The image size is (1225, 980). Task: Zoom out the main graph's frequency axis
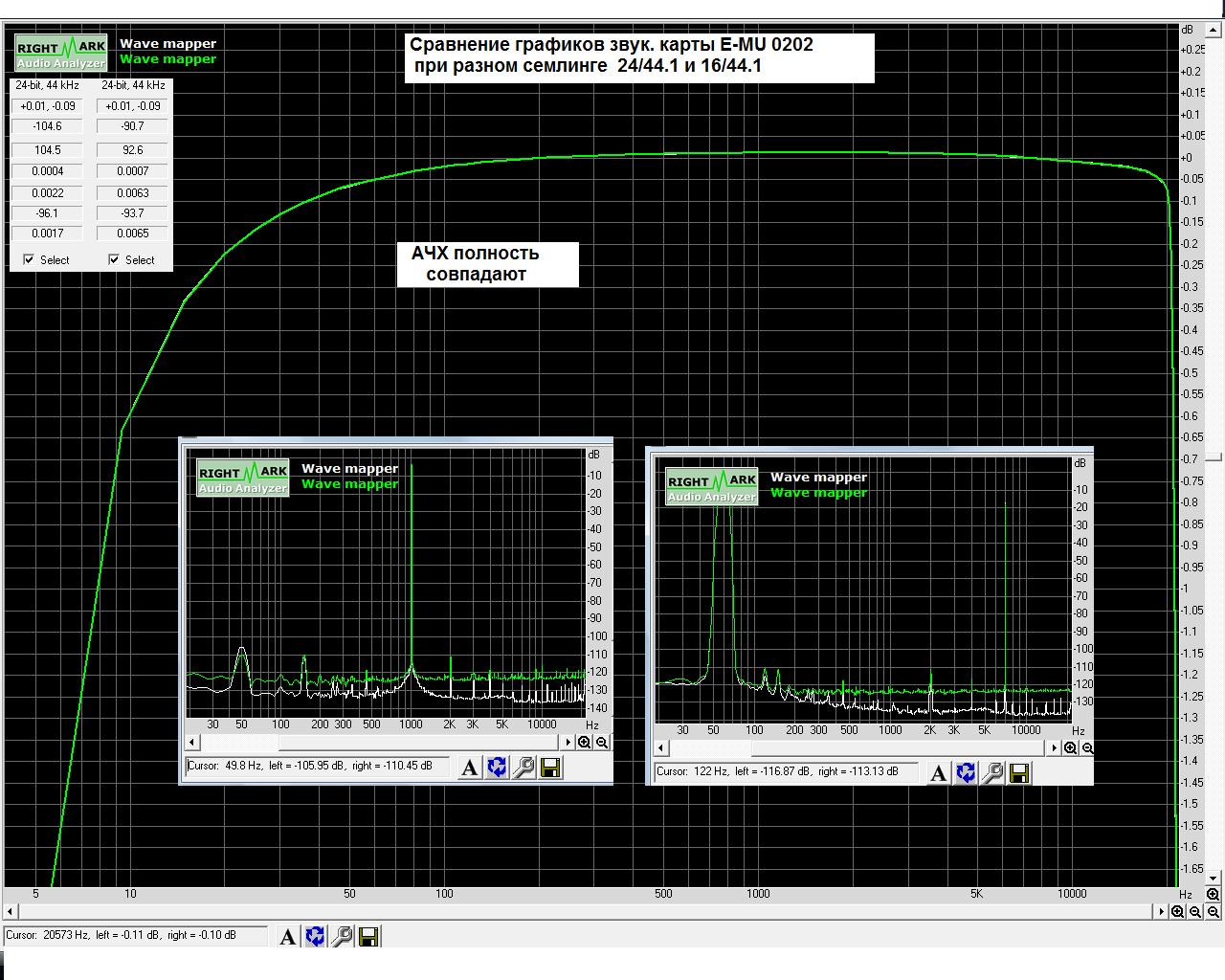pyautogui.click(x=1195, y=912)
